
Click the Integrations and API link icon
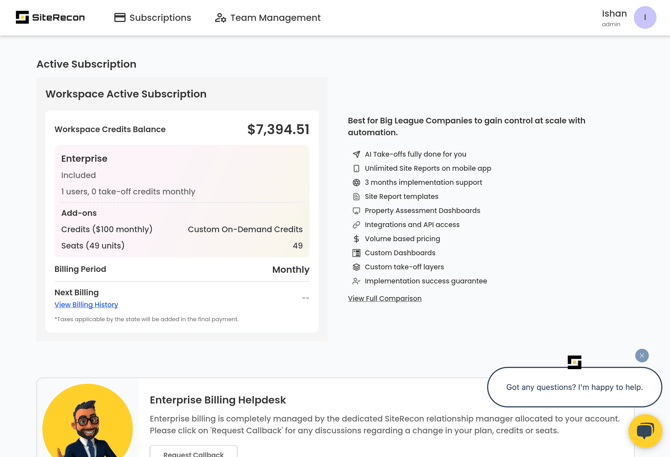tap(356, 225)
